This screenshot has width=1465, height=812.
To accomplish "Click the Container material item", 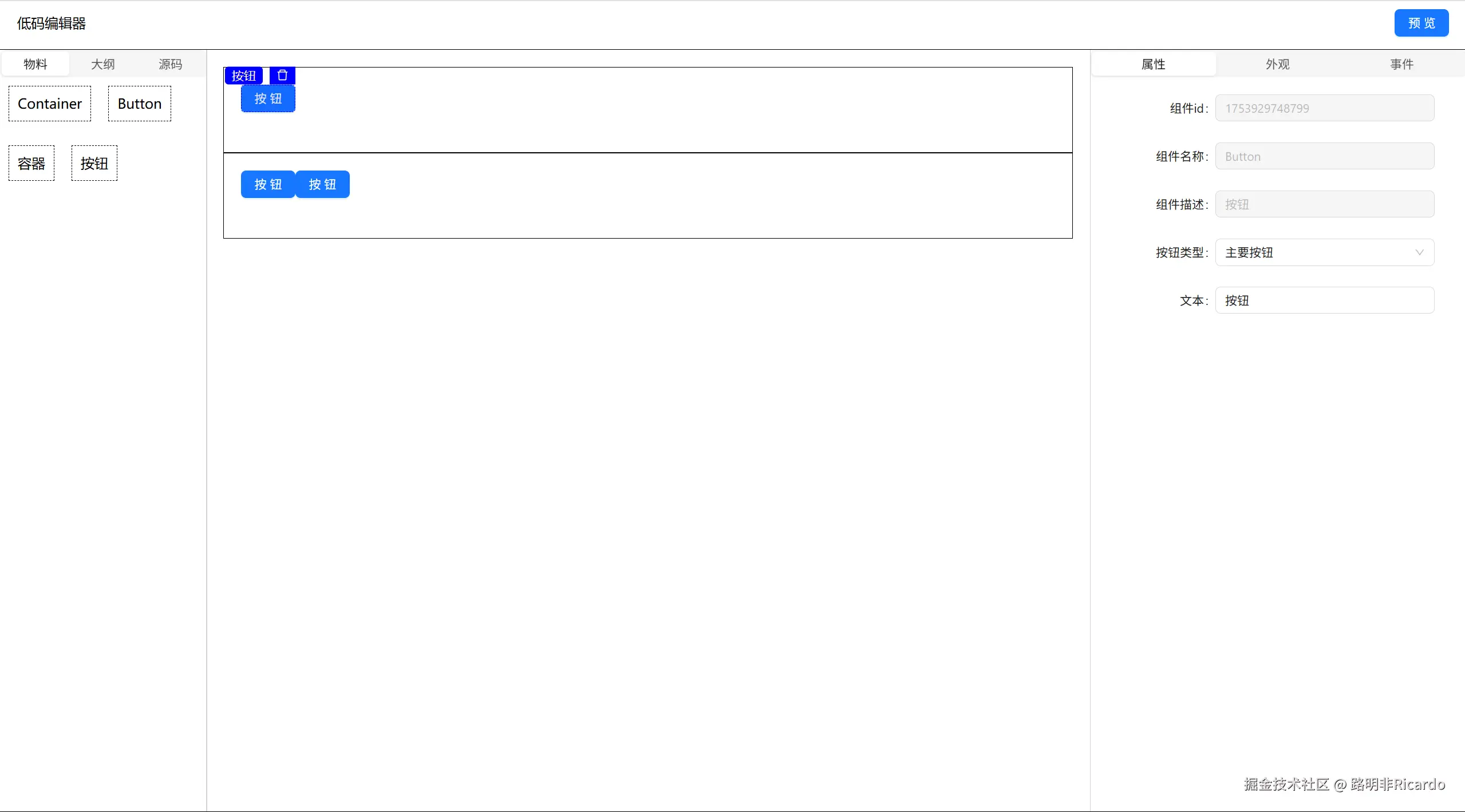I will click(50, 104).
